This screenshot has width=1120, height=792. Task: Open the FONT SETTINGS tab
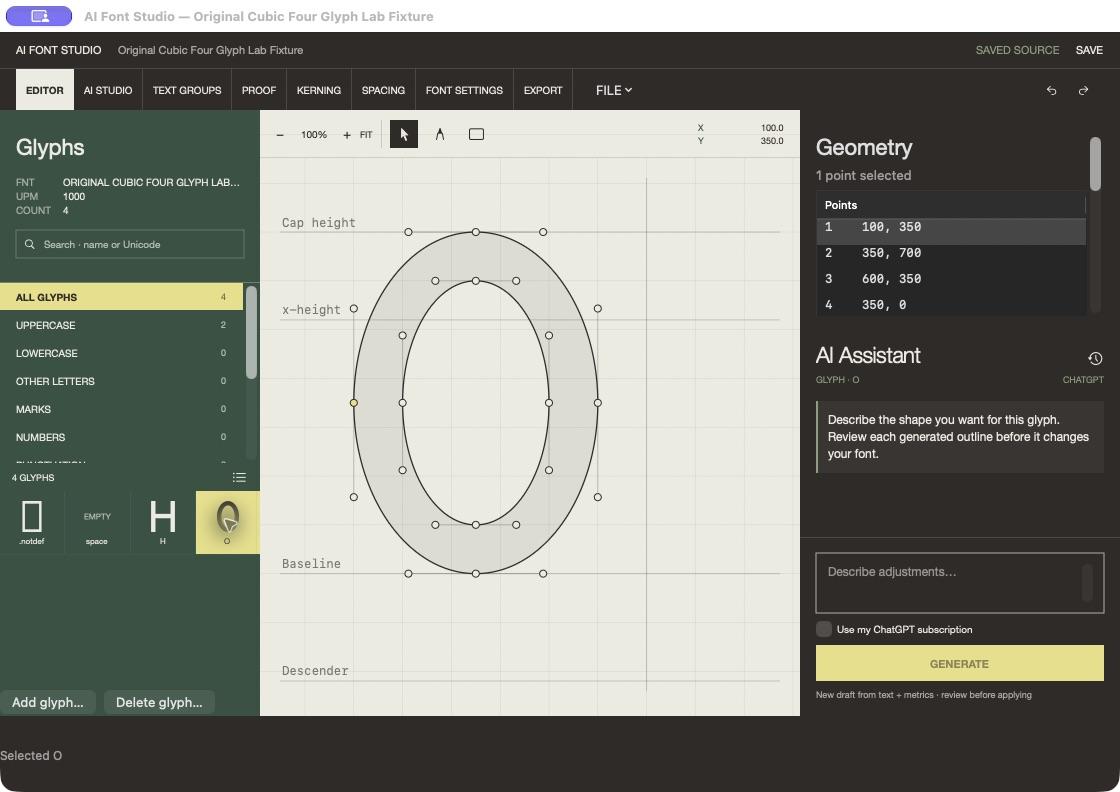click(464, 91)
